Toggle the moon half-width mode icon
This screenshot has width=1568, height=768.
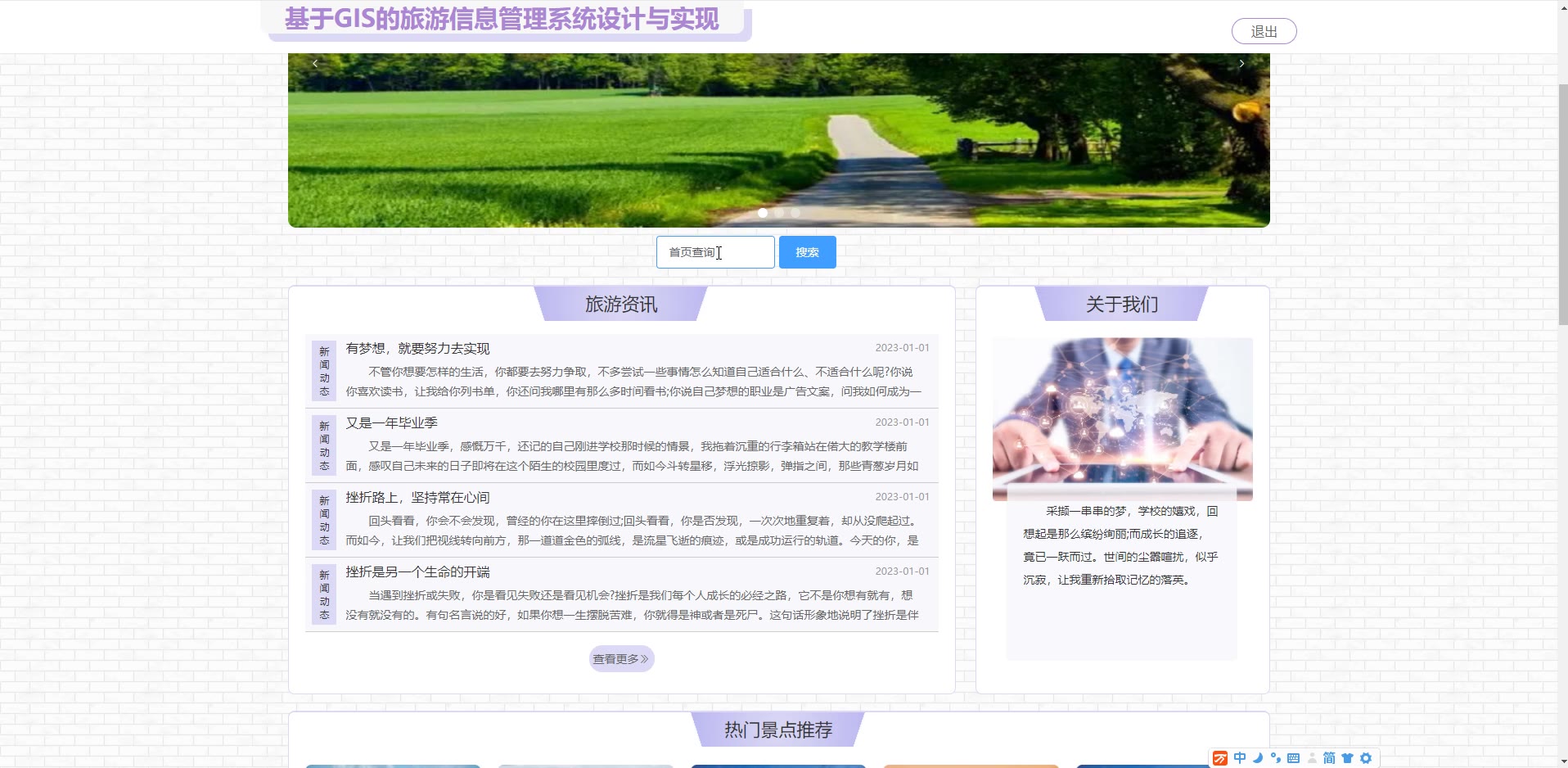click(x=1258, y=758)
